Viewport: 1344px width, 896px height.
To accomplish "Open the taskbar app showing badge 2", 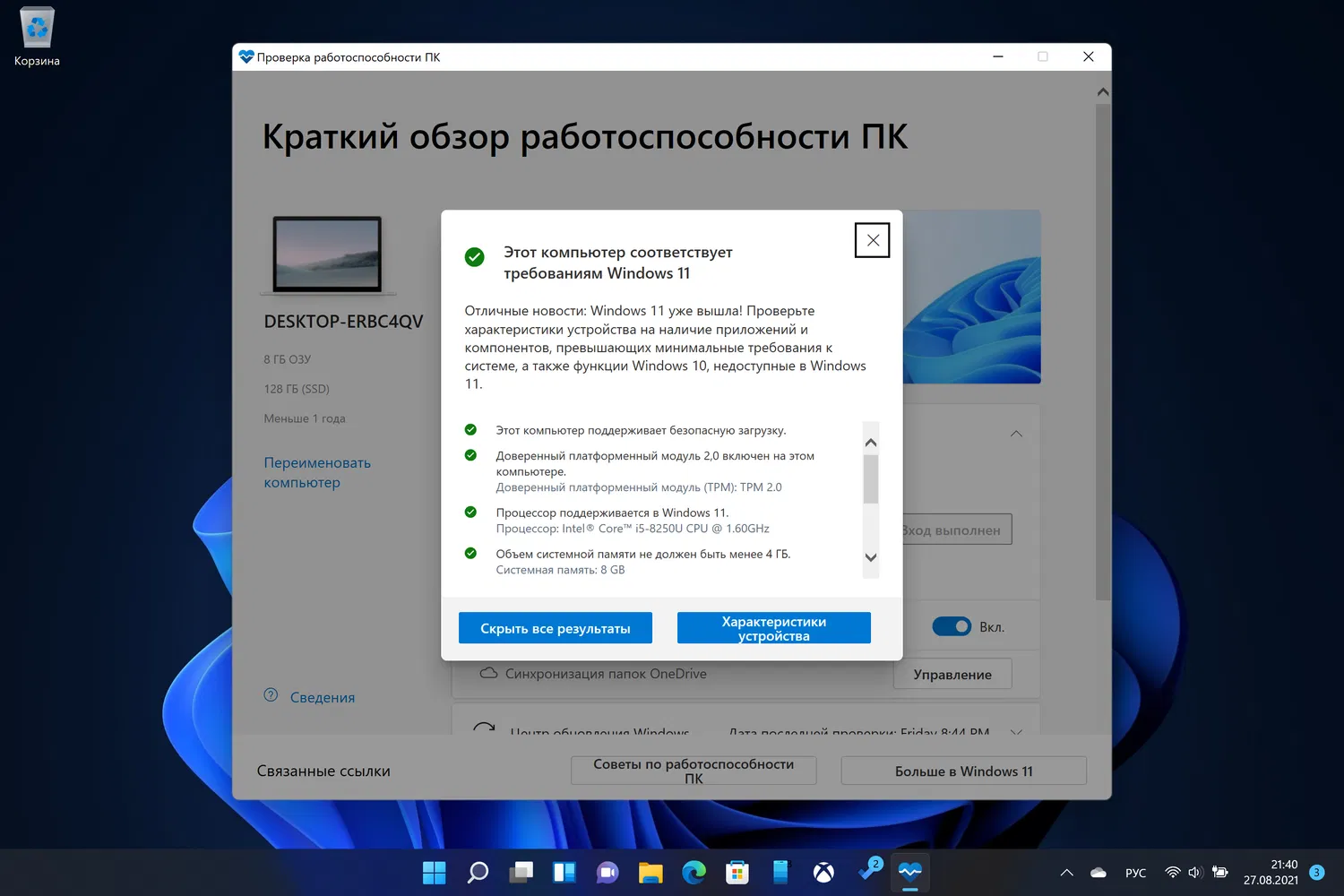I will click(x=868, y=871).
